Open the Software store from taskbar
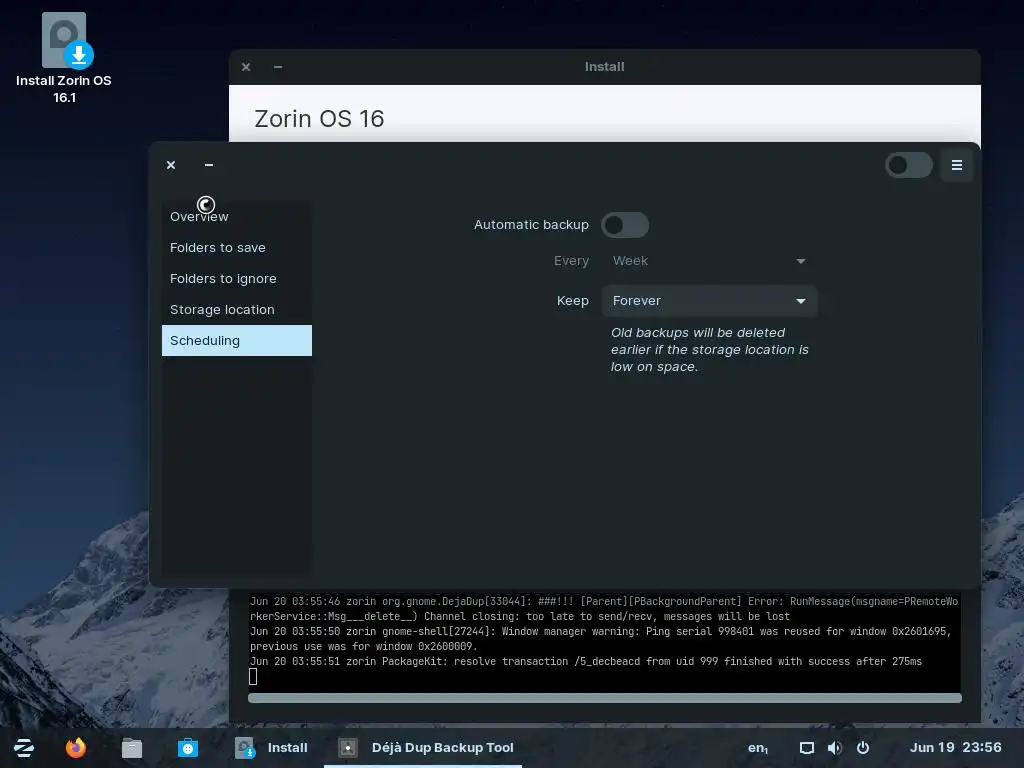1024x768 pixels. [x=188, y=748]
